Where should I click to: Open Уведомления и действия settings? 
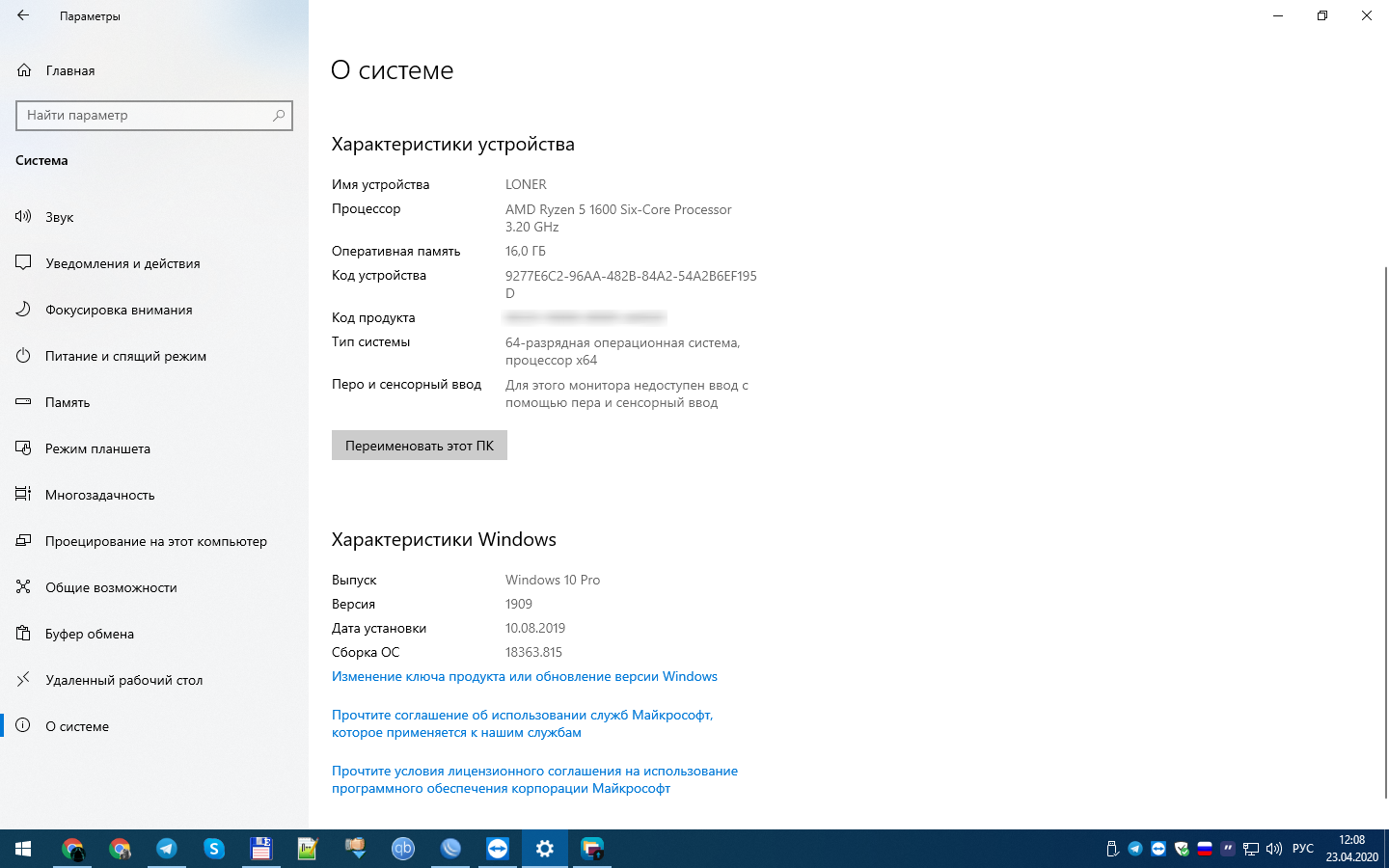click(154, 263)
